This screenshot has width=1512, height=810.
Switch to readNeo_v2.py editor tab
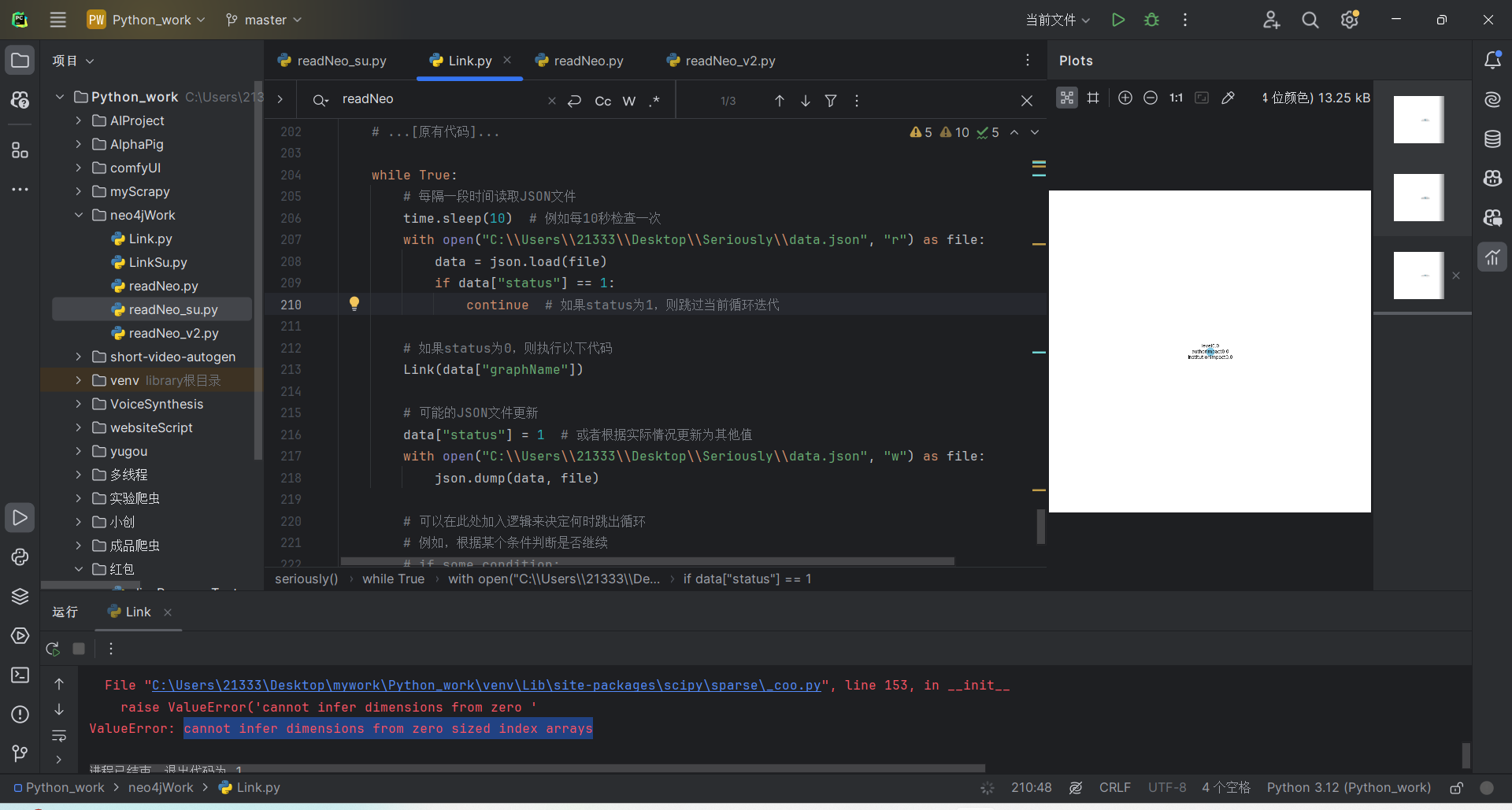click(721, 61)
